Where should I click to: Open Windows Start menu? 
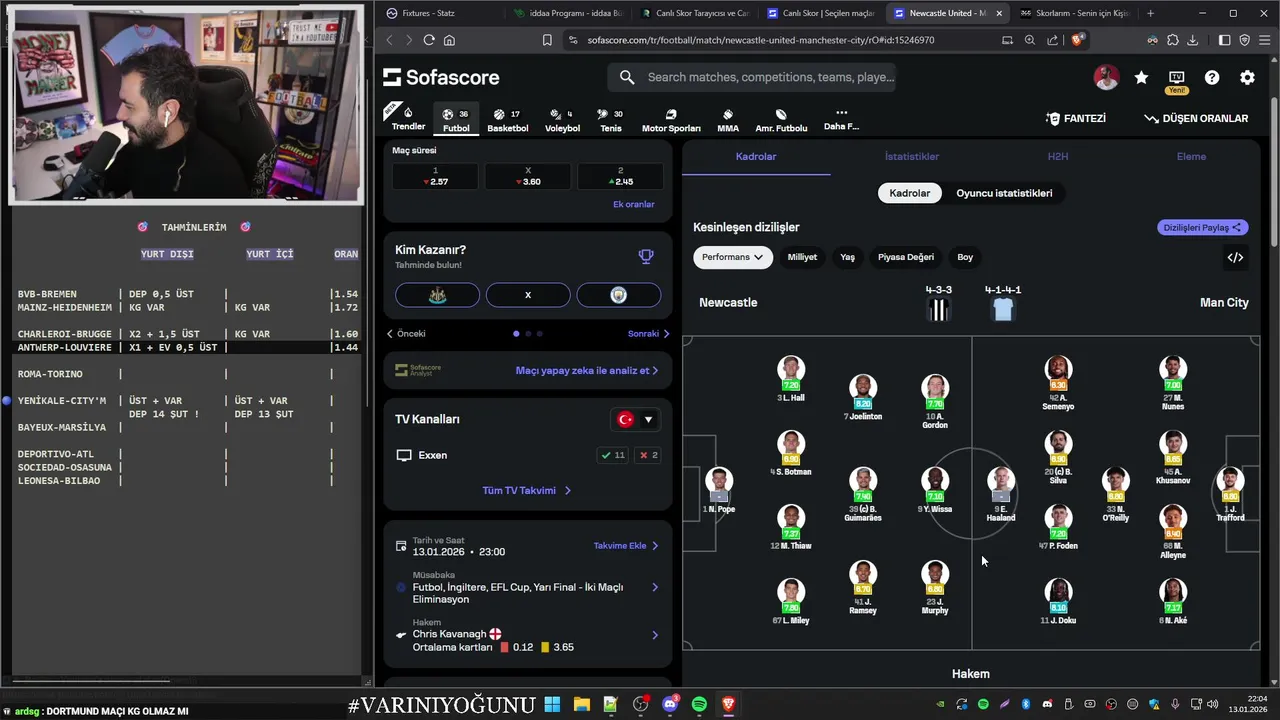552,704
